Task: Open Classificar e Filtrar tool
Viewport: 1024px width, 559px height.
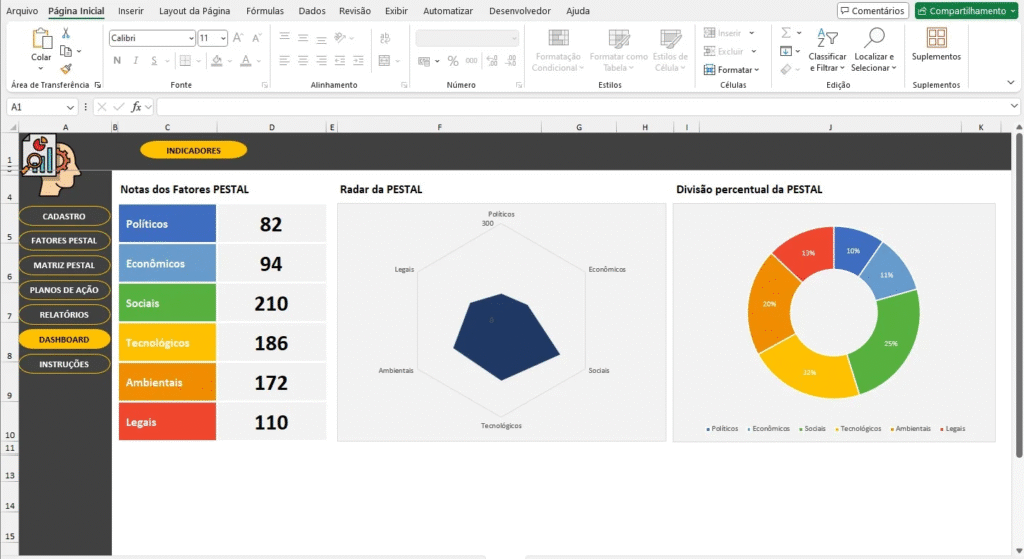Action: pos(827,47)
